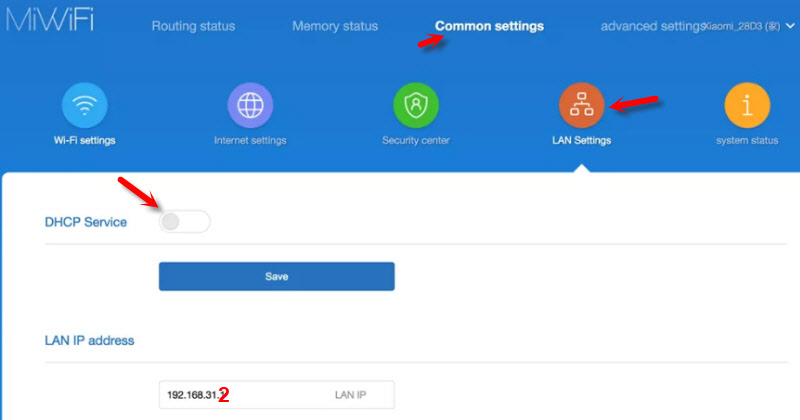
Task: Open Security center shield icon
Action: [x=416, y=105]
